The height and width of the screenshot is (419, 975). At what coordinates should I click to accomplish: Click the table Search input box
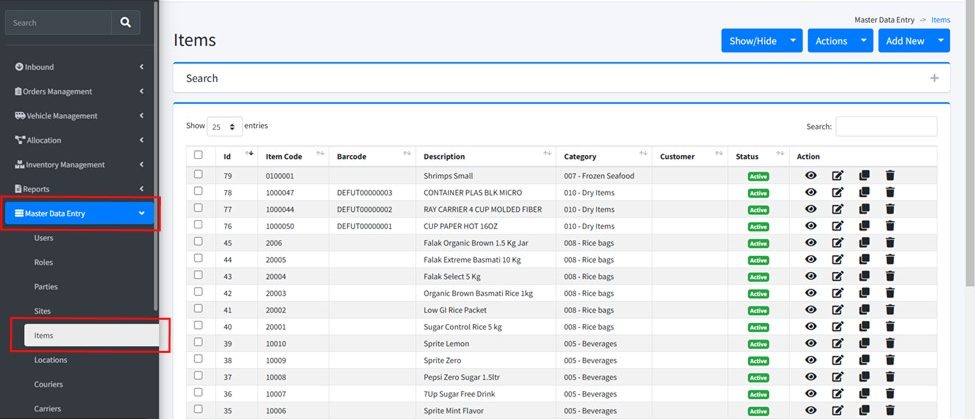tap(886, 126)
